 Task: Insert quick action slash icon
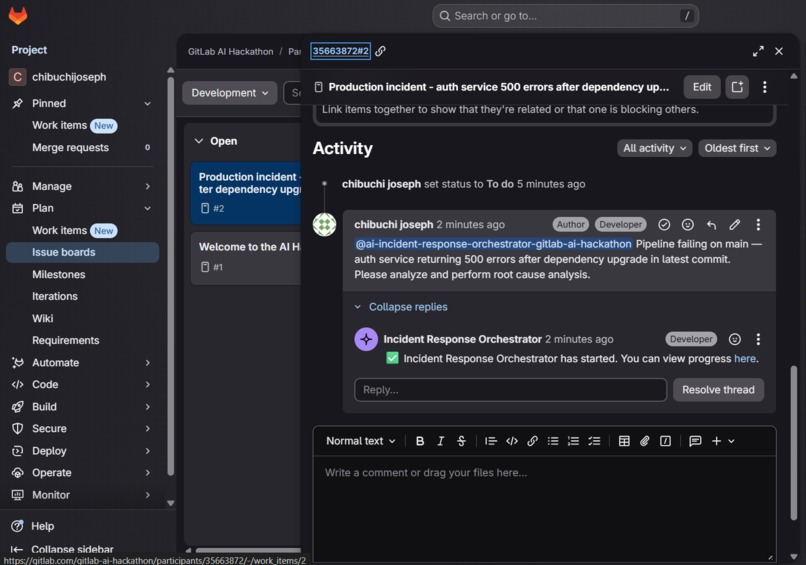click(665, 441)
